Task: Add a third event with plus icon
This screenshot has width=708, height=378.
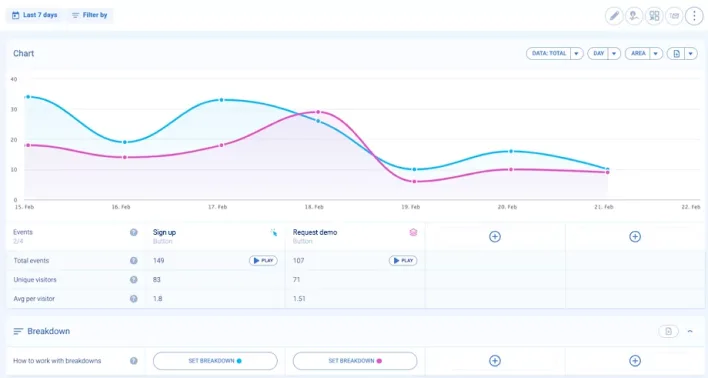Action: coord(495,237)
